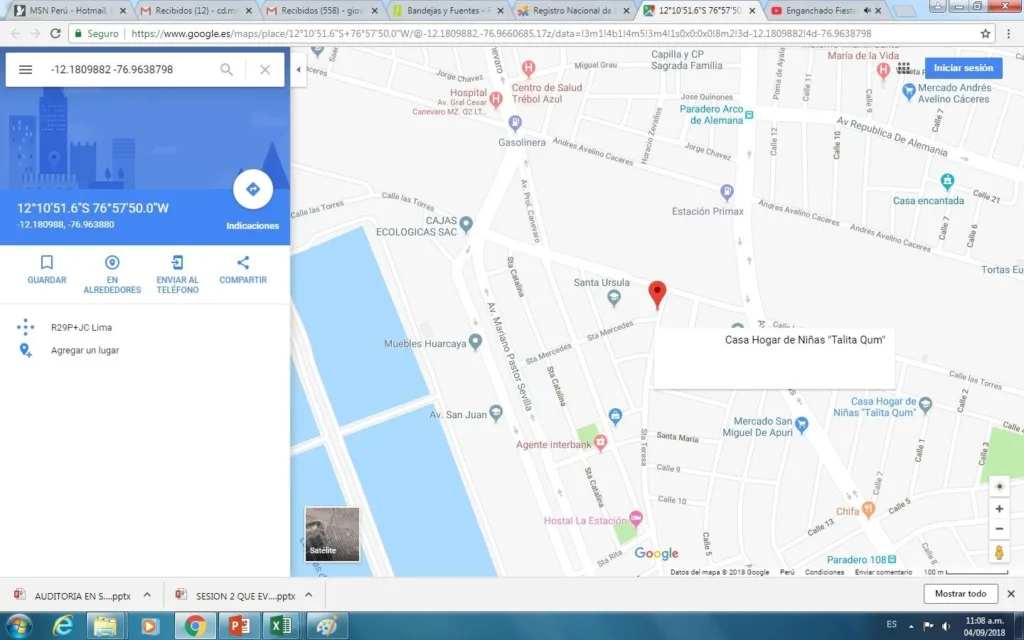Click the Mercado San Miguel De Apuri marker
Viewport: 1024px width, 640px height.
801,426
